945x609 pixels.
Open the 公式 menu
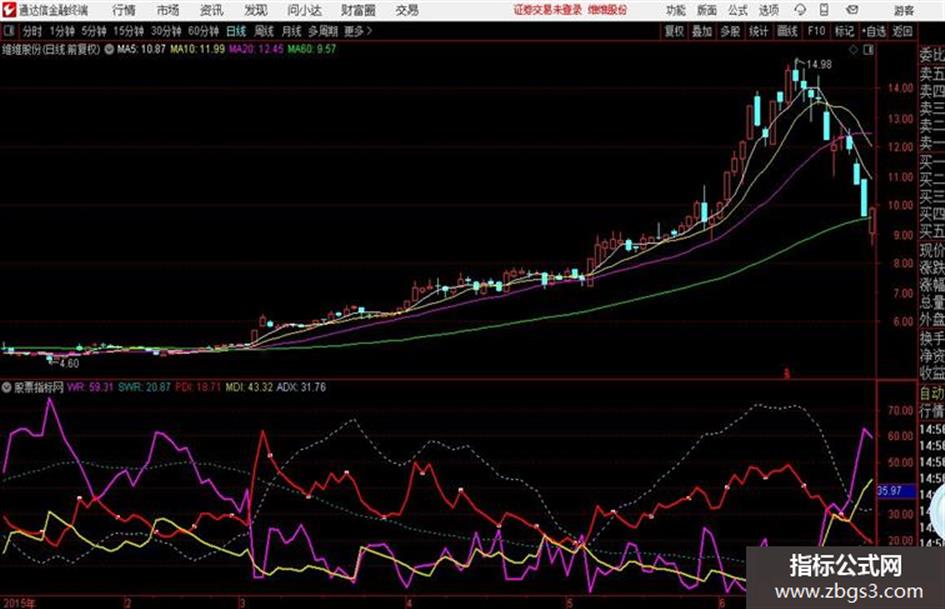pos(738,10)
